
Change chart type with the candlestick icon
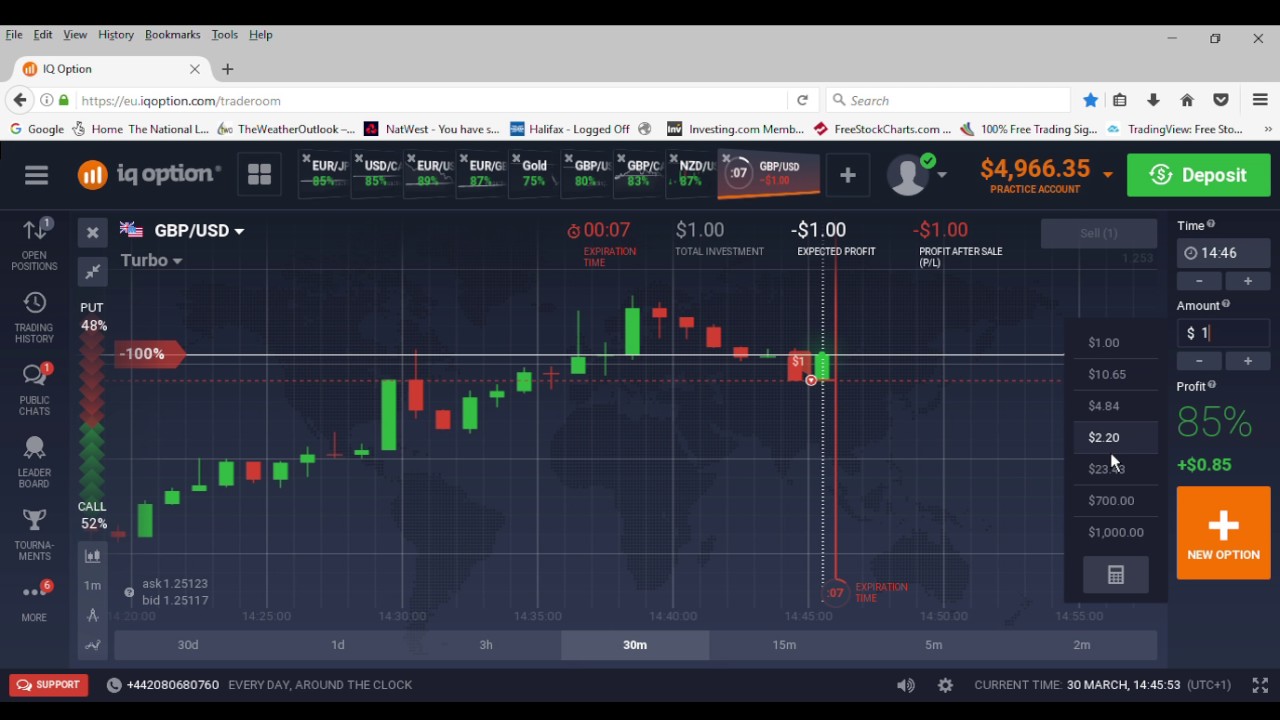tap(92, 556)
